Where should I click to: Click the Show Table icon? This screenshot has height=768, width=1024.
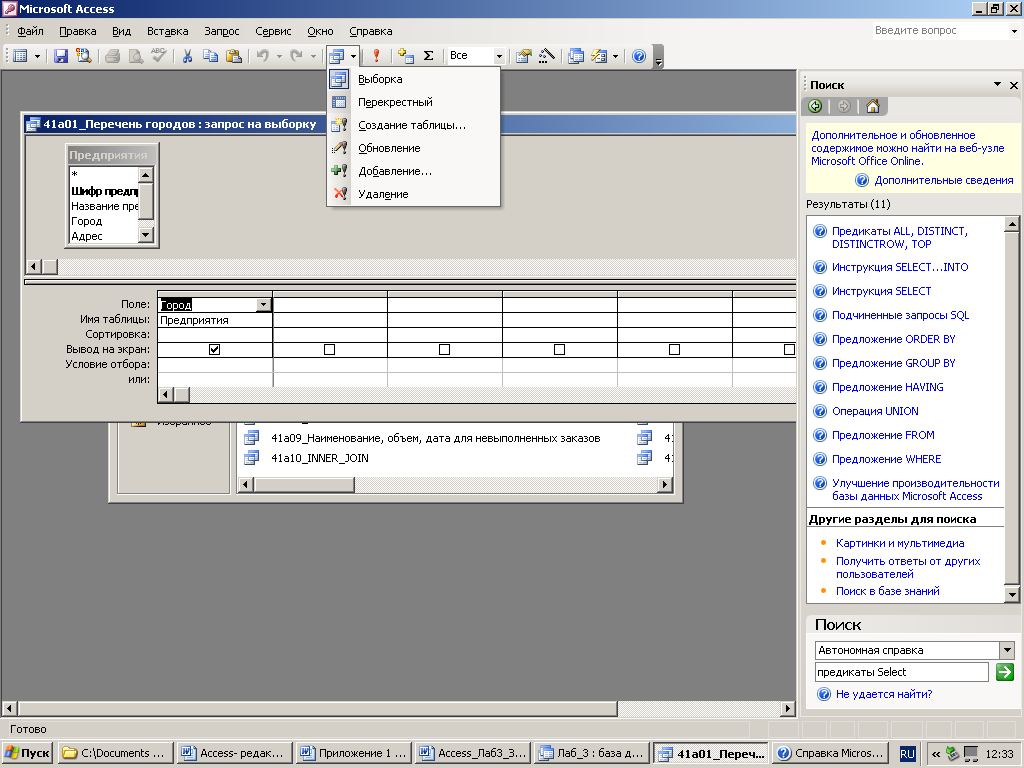[406, 56]
